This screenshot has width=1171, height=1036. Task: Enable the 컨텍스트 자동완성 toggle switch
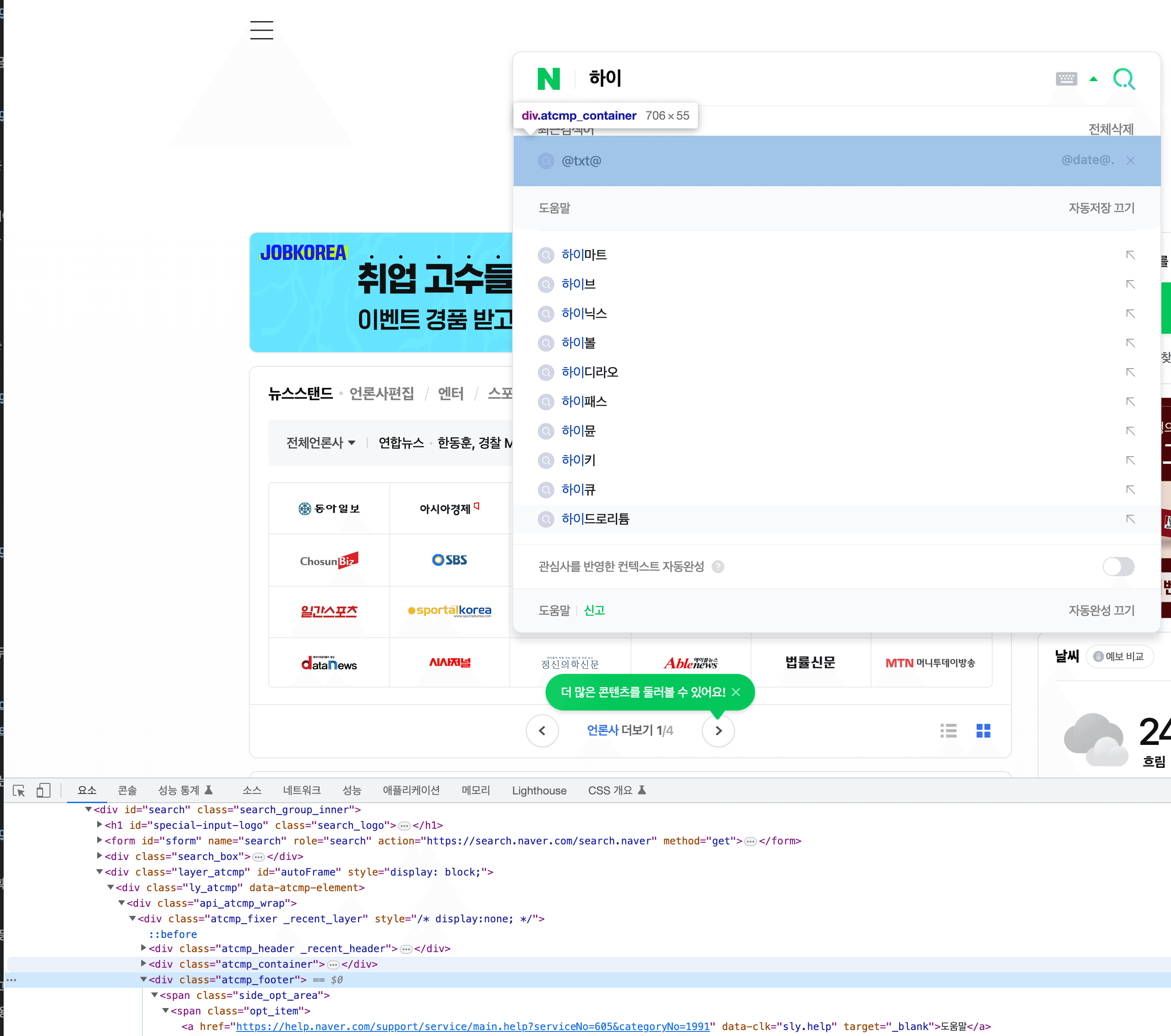click(1118, 567)
